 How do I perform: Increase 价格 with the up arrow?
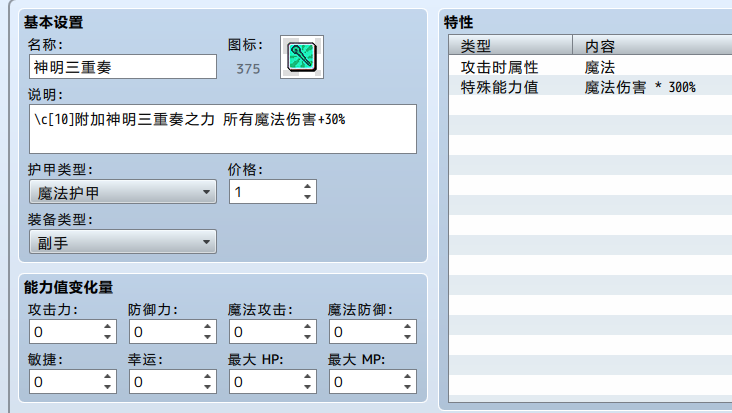pos(307,186)
